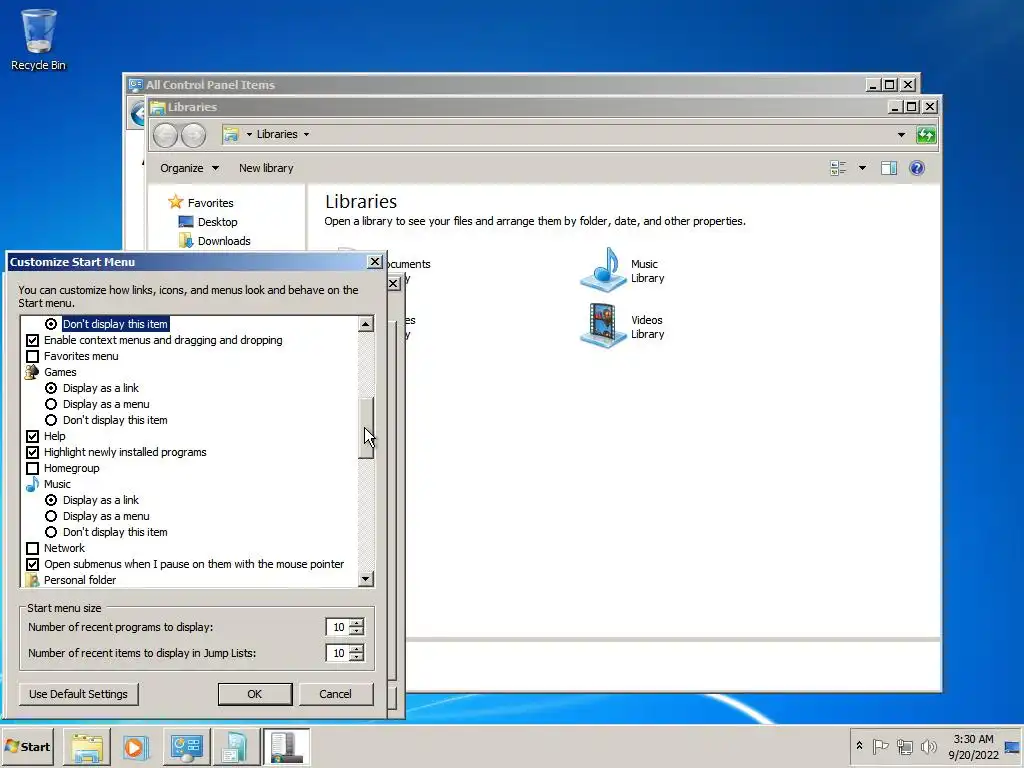The image size is (1024, 768).
Task: Click the Windows Explorer taskbar icon
Action: (x=87, y=747)
